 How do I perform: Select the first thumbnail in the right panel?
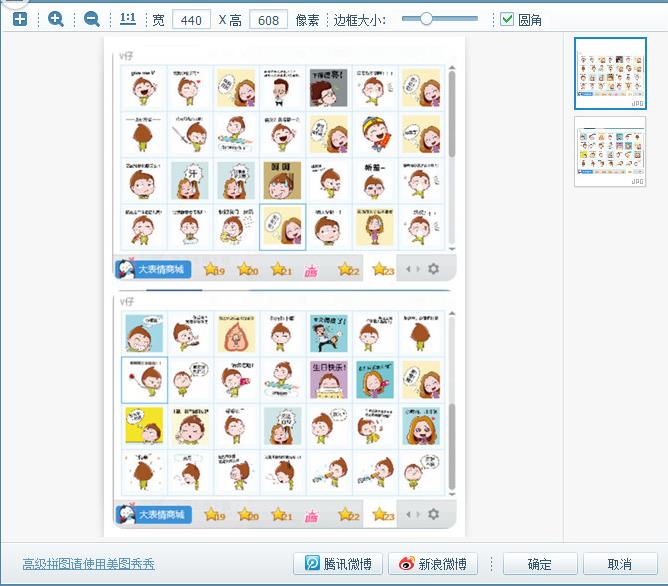[x=610, y=73]
